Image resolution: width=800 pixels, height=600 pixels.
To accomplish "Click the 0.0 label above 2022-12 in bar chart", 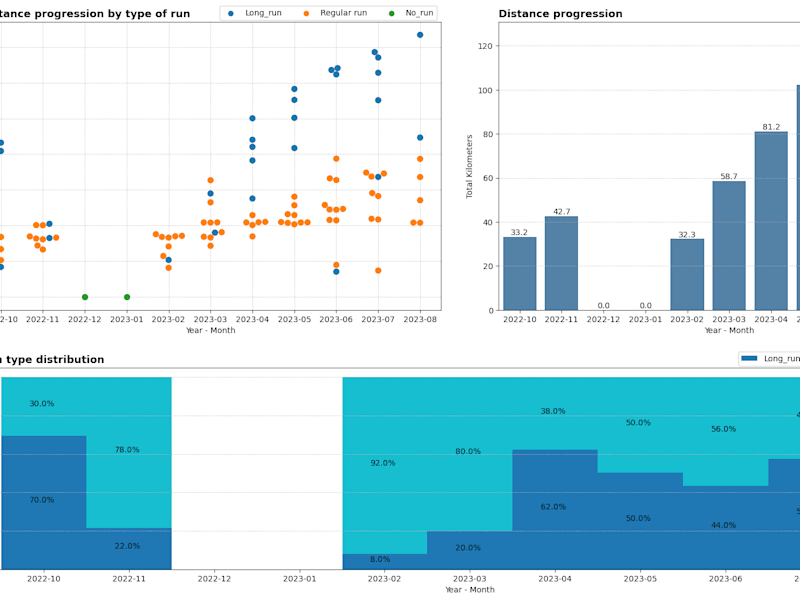I will [604, 306].
